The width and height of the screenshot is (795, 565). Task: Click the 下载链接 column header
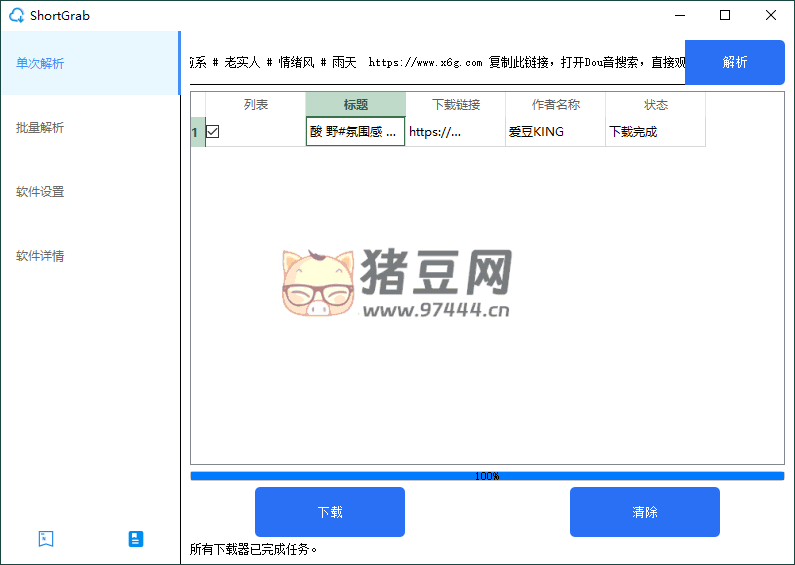coord(456,104)
